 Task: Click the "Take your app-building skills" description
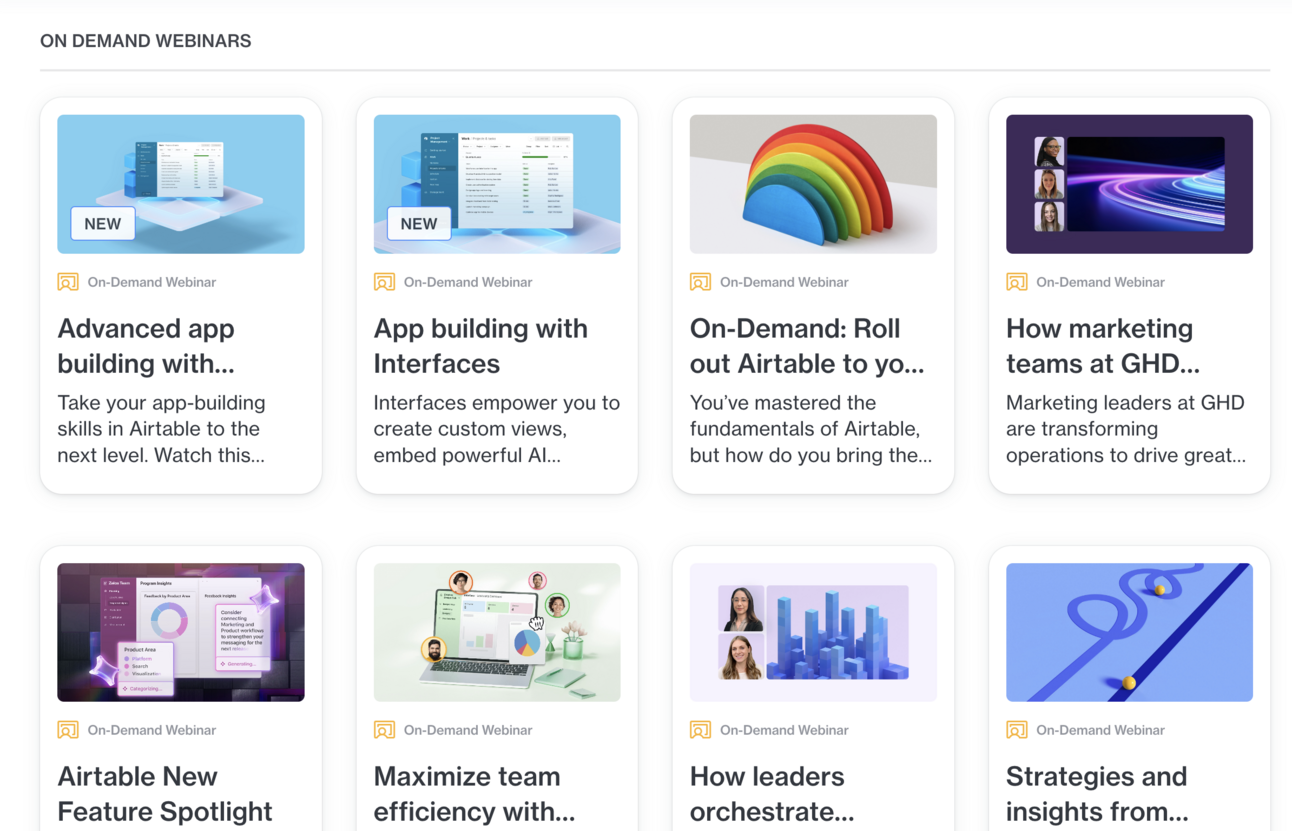(x=162, y=429)
